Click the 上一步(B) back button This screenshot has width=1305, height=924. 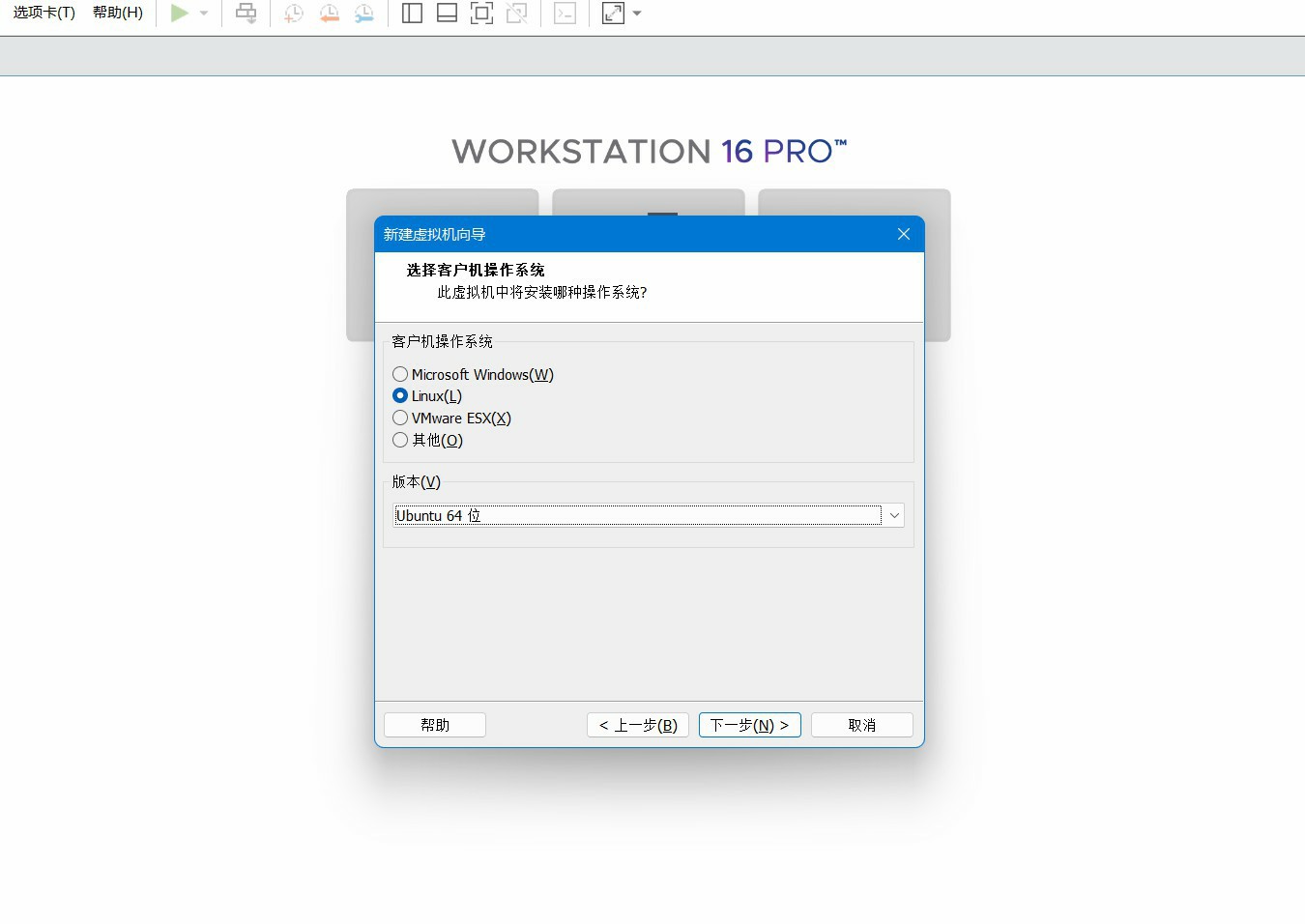click(x=638, y=725)
